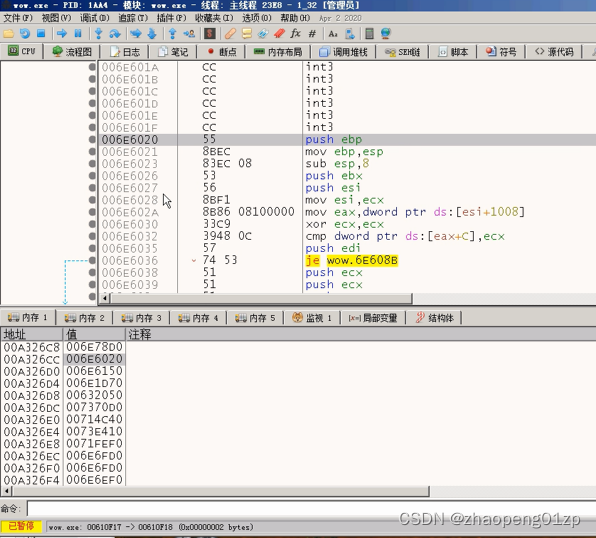
Task: Click the 已暂停 status label
Action: [x=21, y=526]
